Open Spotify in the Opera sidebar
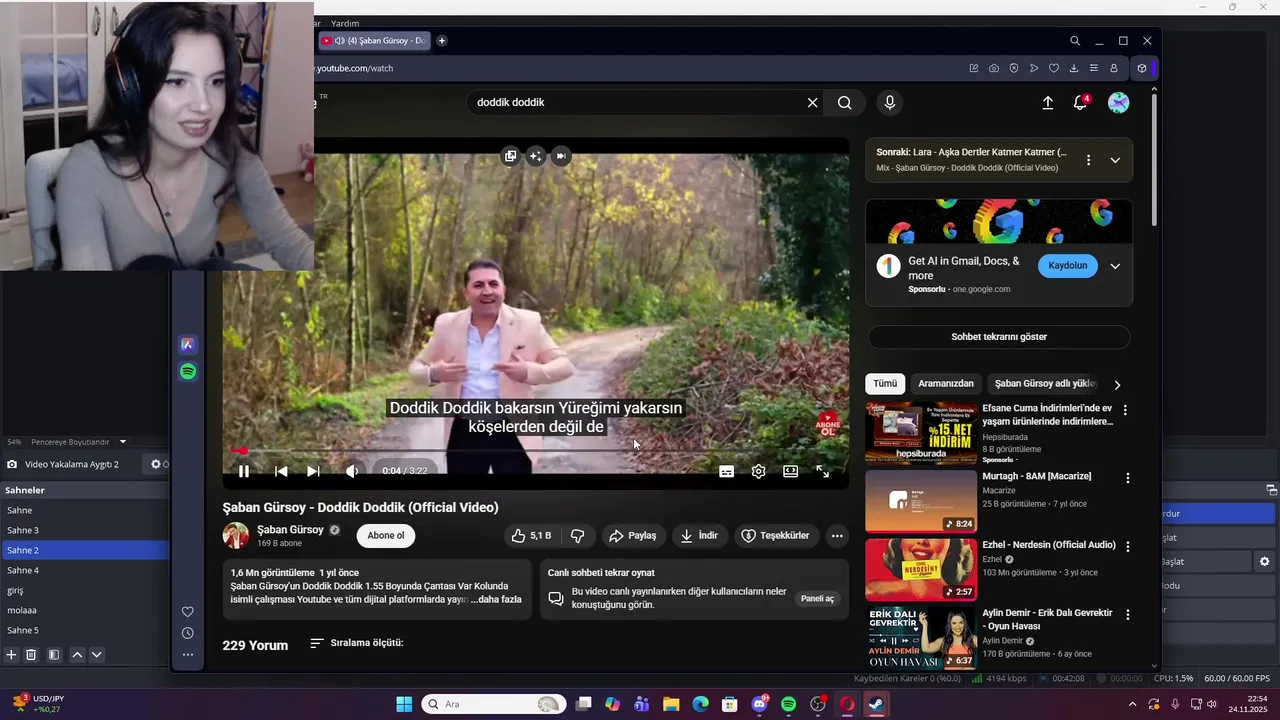The width and height of the screenshot is (1280, 720). [188, 372]
